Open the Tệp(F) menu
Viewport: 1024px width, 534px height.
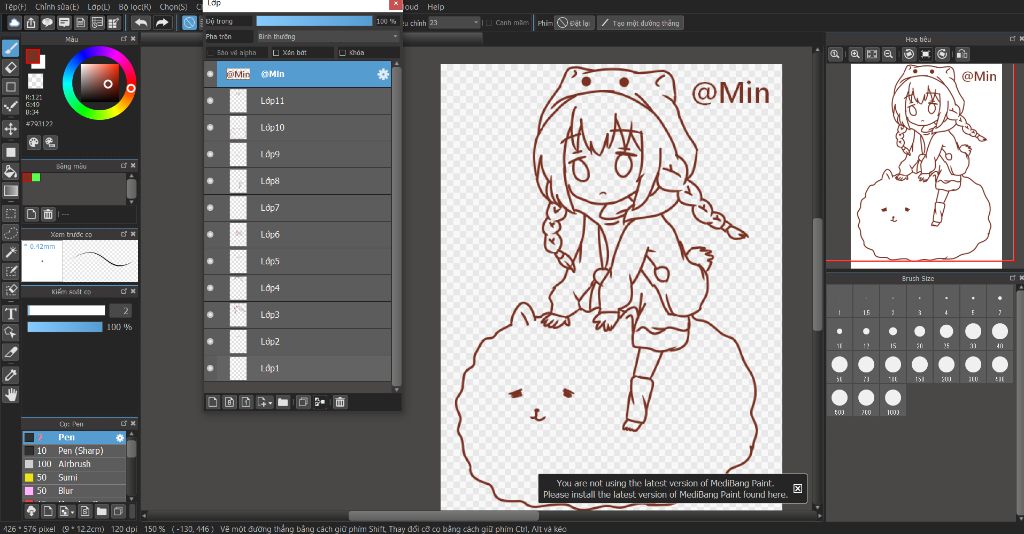coord(16,7)
